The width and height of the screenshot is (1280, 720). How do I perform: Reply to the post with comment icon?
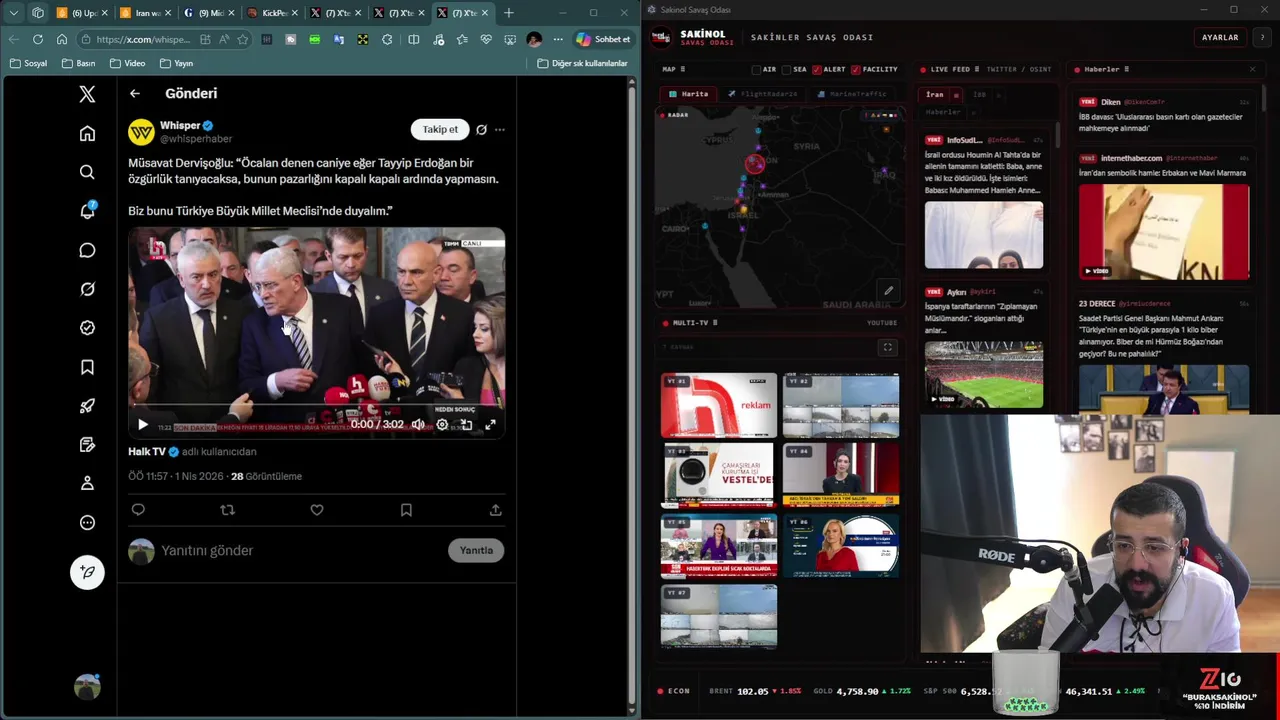coord(138,510)
